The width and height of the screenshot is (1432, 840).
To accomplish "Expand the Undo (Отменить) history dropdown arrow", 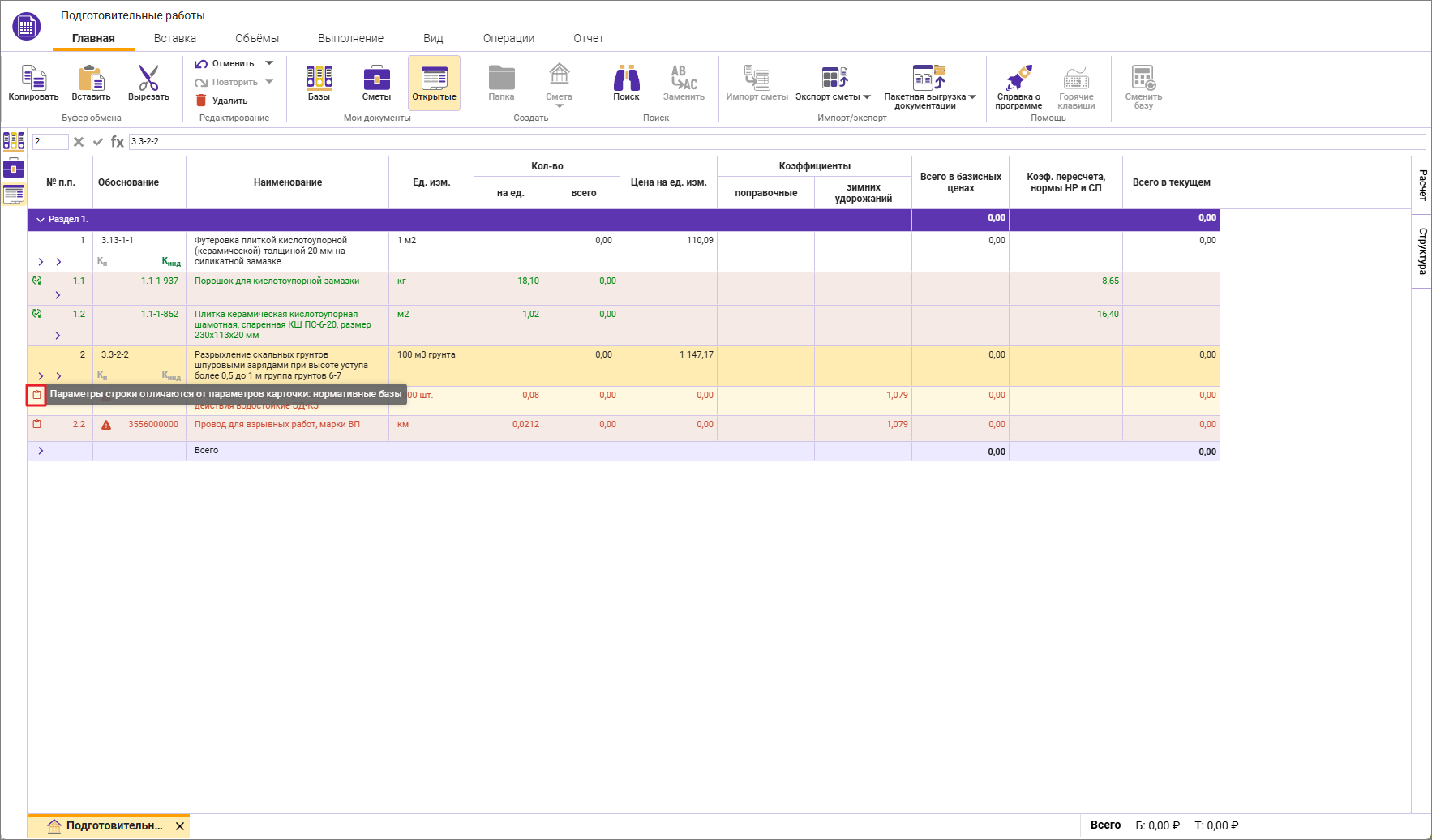I will [269, 63].
